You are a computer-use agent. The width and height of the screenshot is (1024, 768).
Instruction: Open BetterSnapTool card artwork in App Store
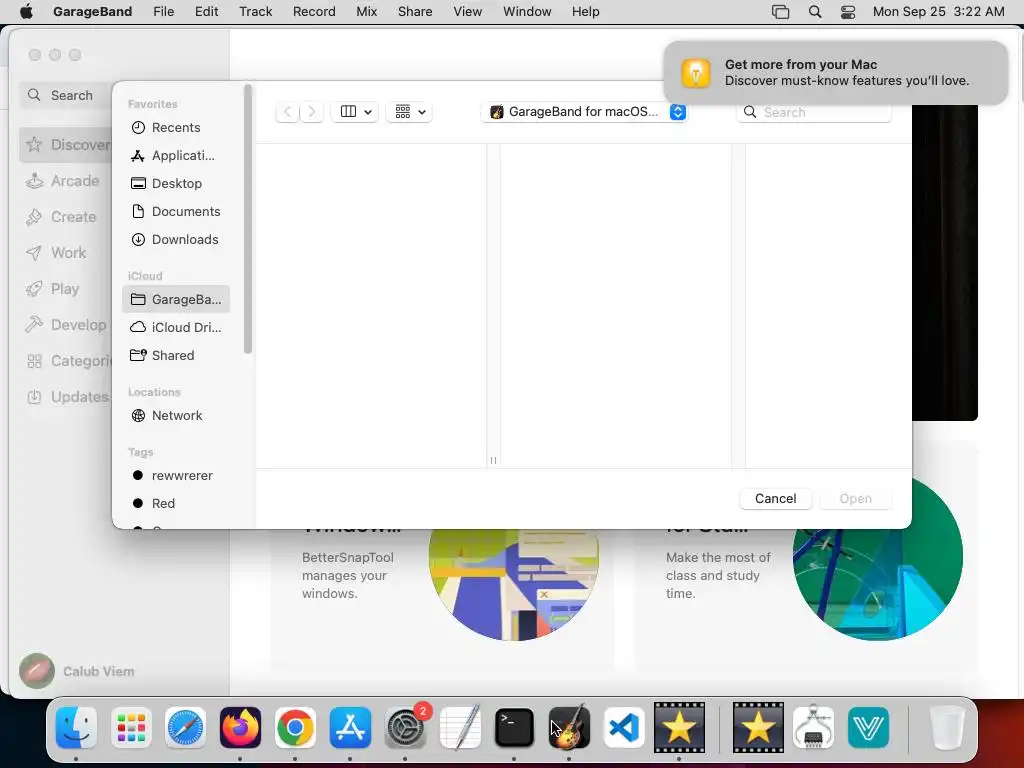[514, 585]
